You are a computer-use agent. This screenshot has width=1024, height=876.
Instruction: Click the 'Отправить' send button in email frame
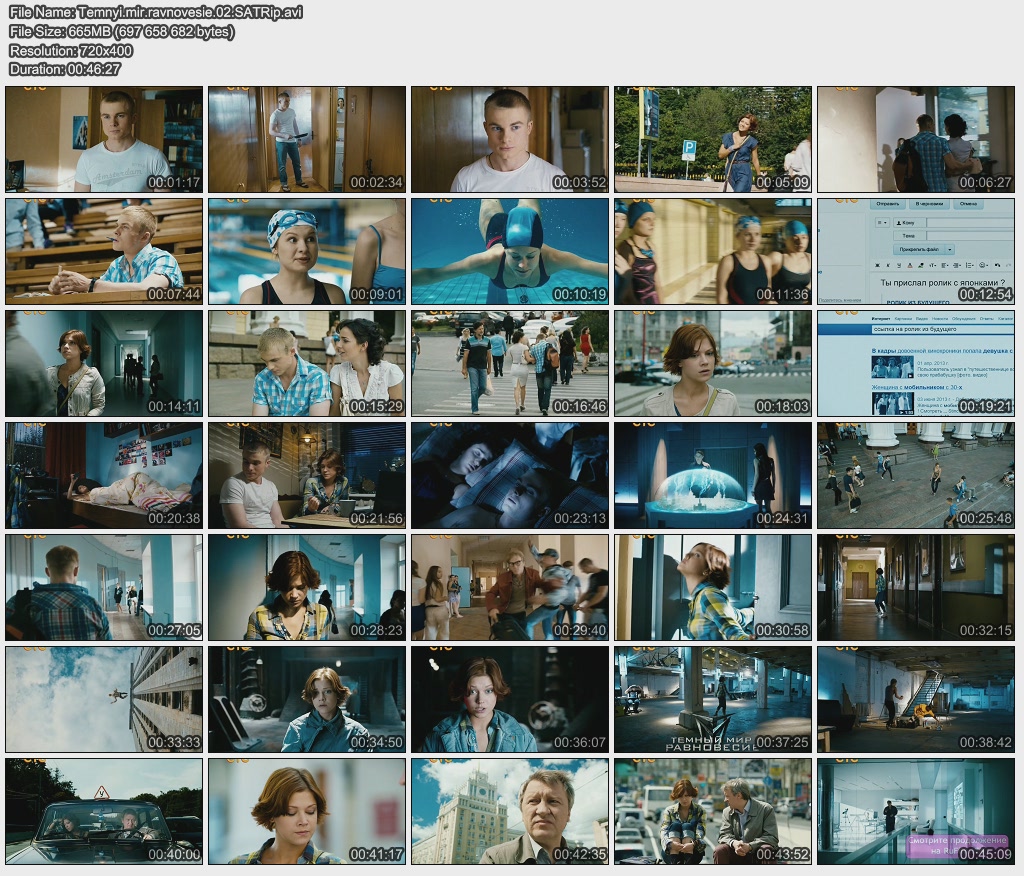[x=888, y=204]
